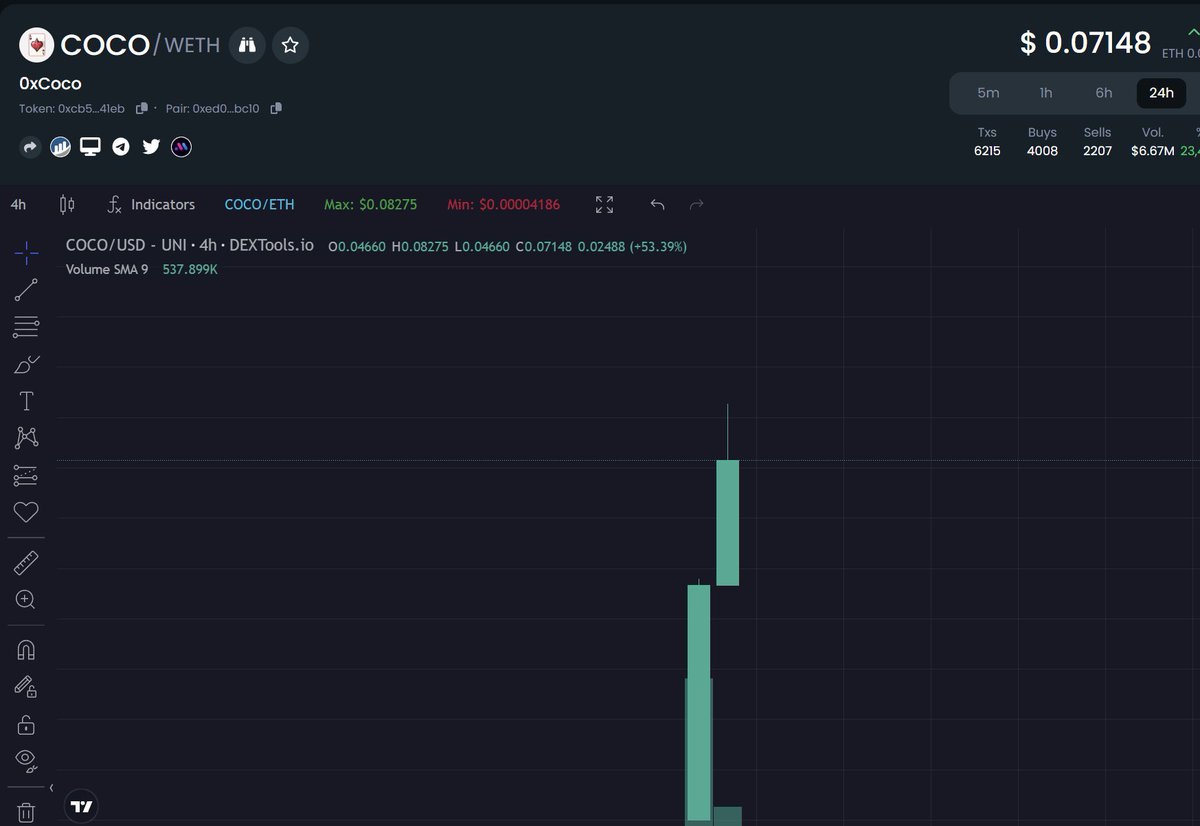Switch stats to the 1h tab
The image size is (1200, 826).
pyautogui.click(x=1046, y=93)
